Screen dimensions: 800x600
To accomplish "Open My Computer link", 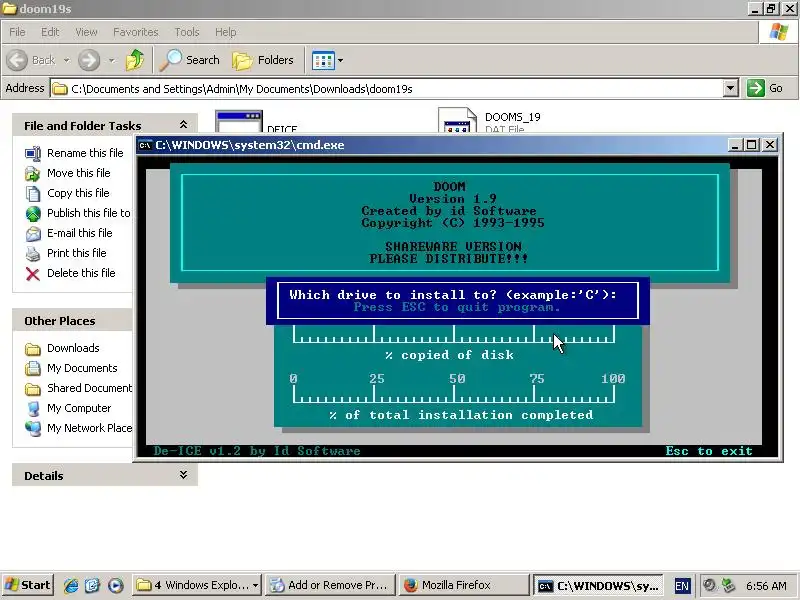I will [x=79, y=408].
